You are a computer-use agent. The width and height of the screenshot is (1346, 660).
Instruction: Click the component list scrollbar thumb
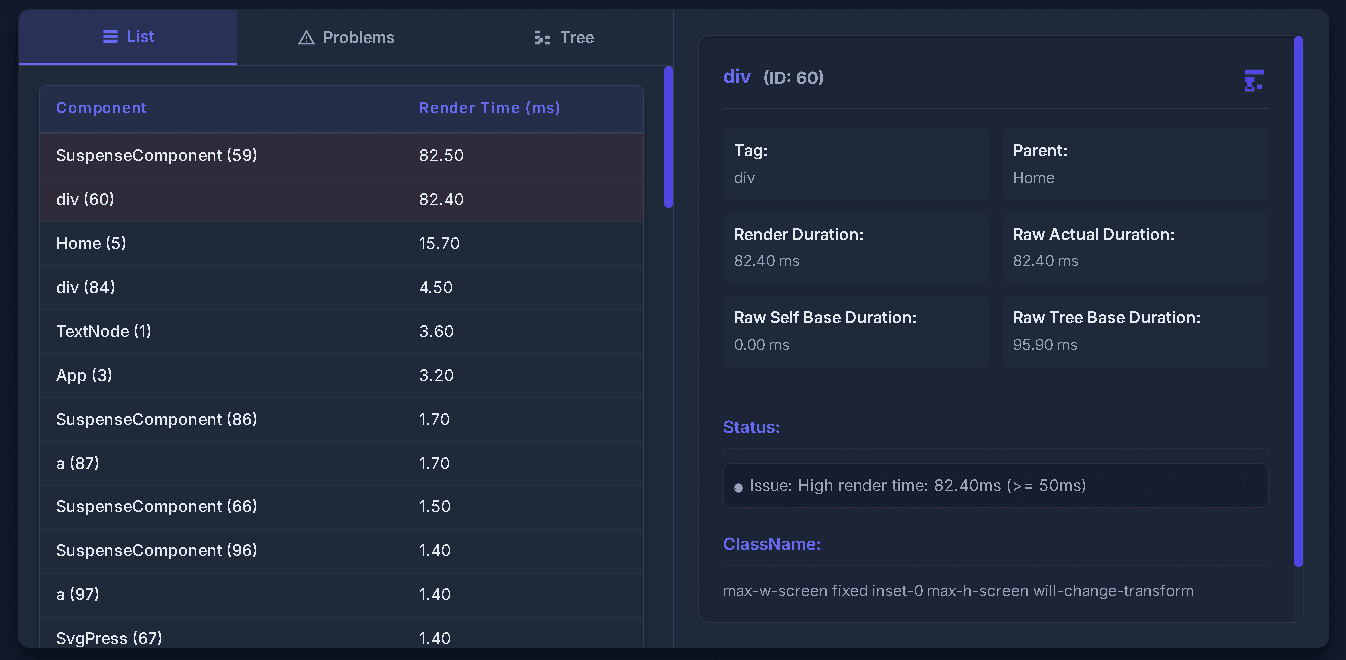pyautogui.click(x=668, y=137)
